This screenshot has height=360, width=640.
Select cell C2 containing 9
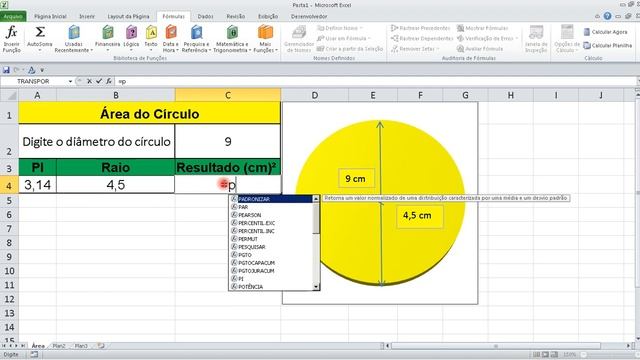pyautogui.click(x=228, y=141)
